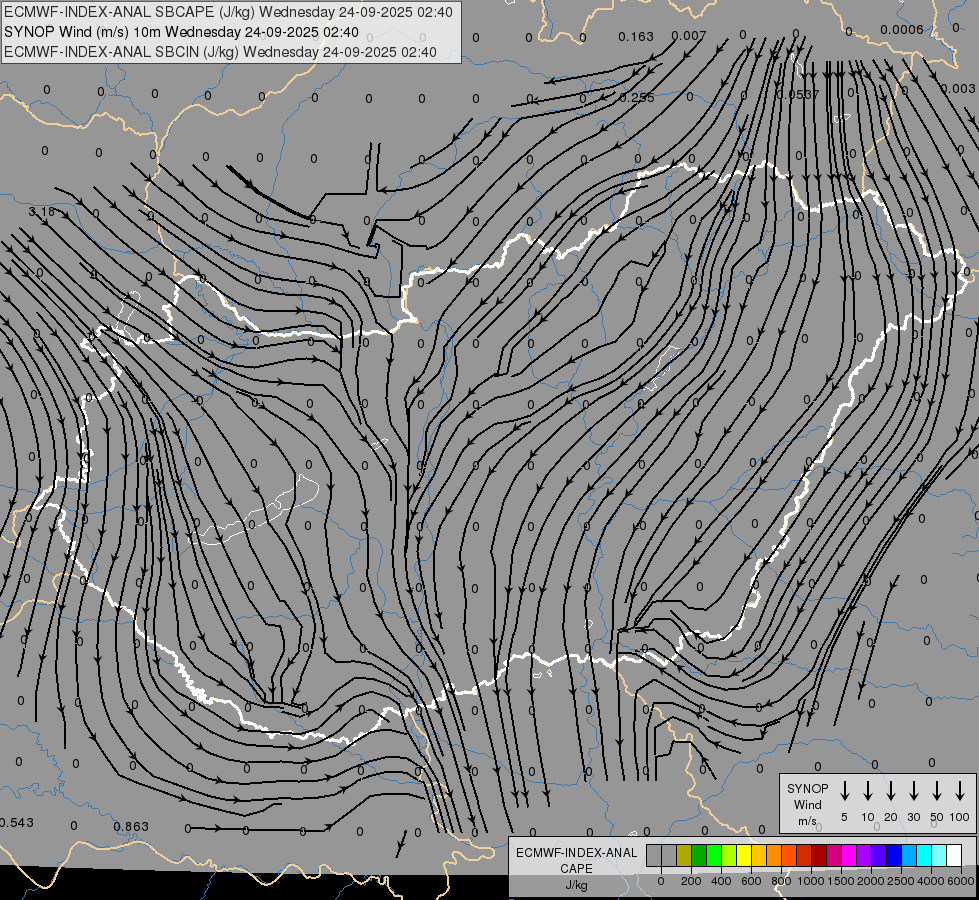Pick the white CAPE swatch
The image size is (979, 900).
(955, 855)
